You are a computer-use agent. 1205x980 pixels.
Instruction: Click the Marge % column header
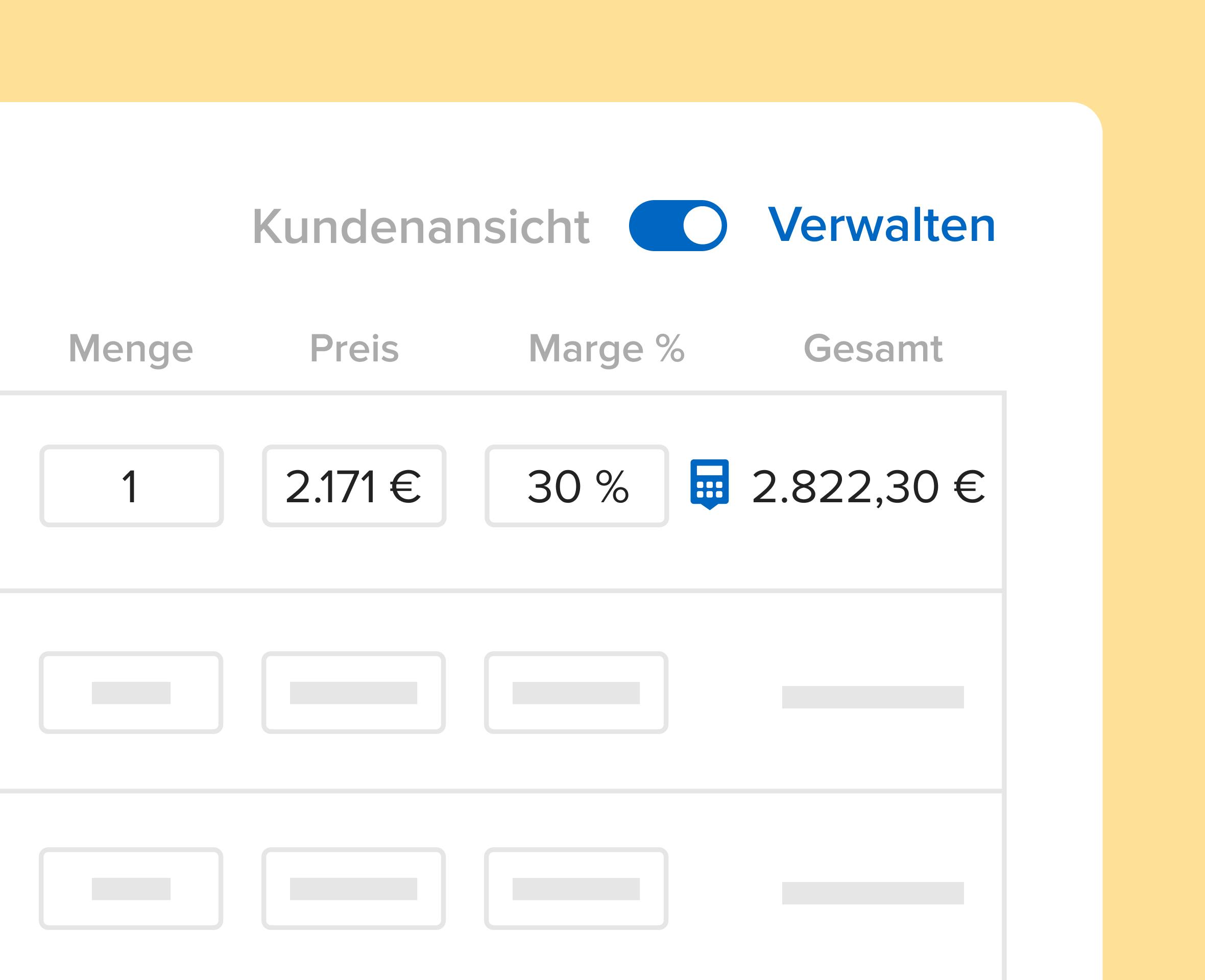click(x=607, y=349)
